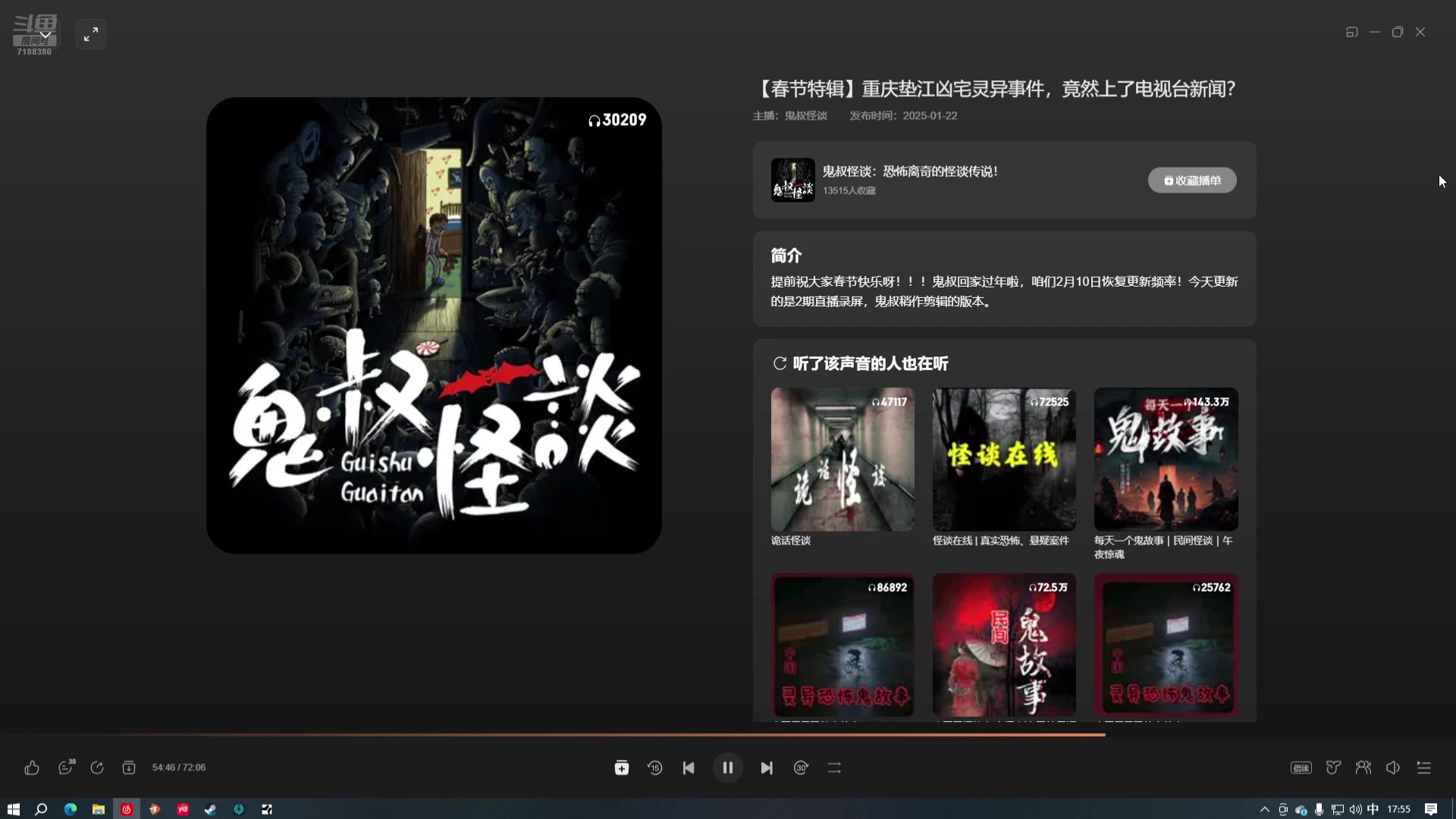The width and height of the screenshot is (1456, 819).
Task: Pause the playback
Action: (728, 768)
